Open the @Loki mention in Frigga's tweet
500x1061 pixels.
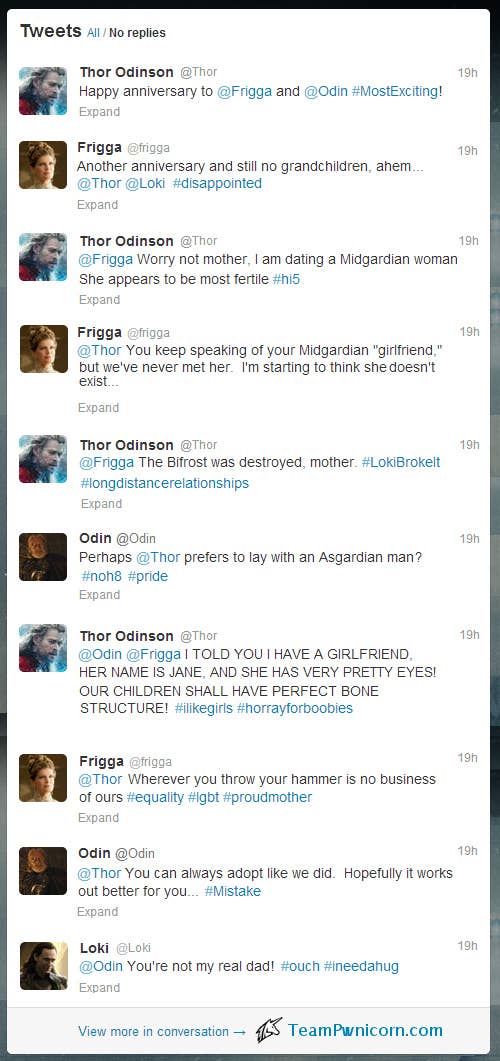[x=145, y=183]
